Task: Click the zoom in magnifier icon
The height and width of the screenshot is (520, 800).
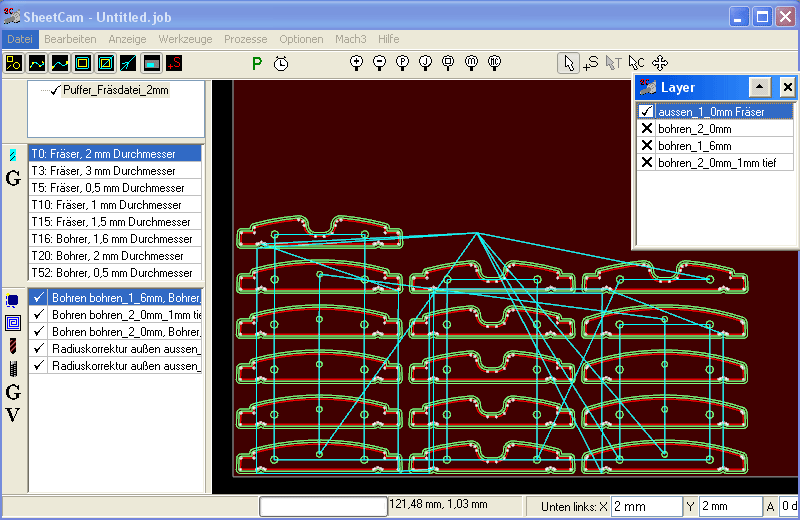Action: (356, 63)
